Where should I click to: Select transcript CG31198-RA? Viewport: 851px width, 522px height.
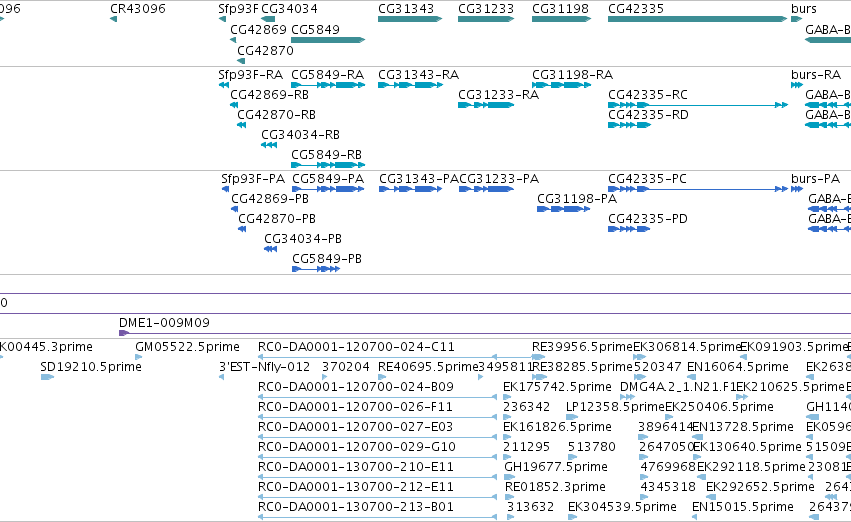(x=561, y=85)
